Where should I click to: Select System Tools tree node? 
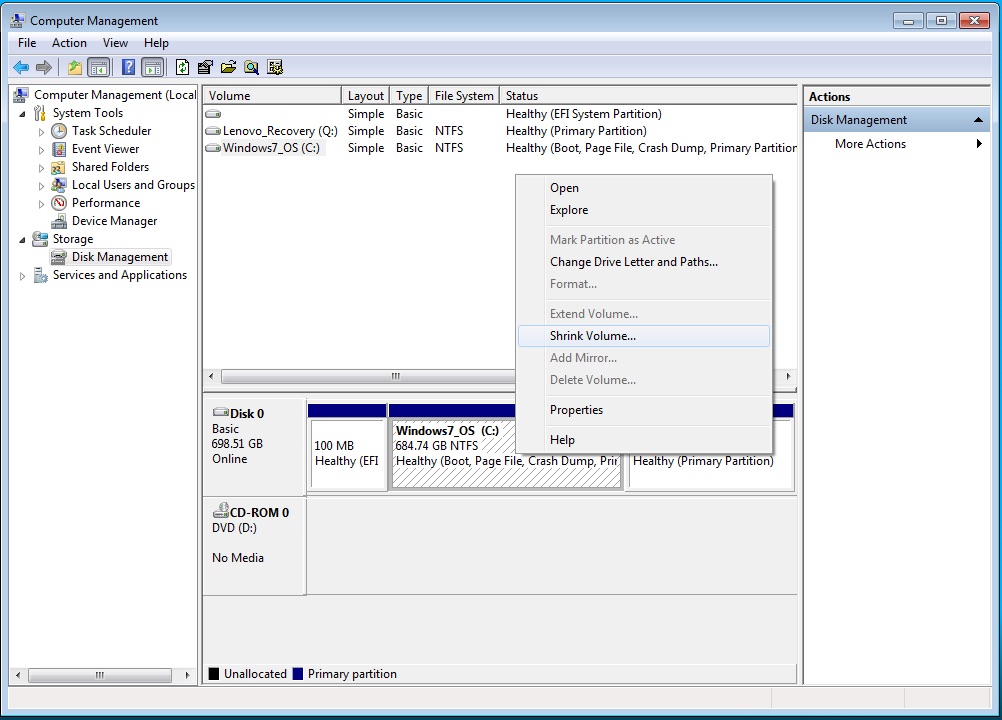[88, 113]
